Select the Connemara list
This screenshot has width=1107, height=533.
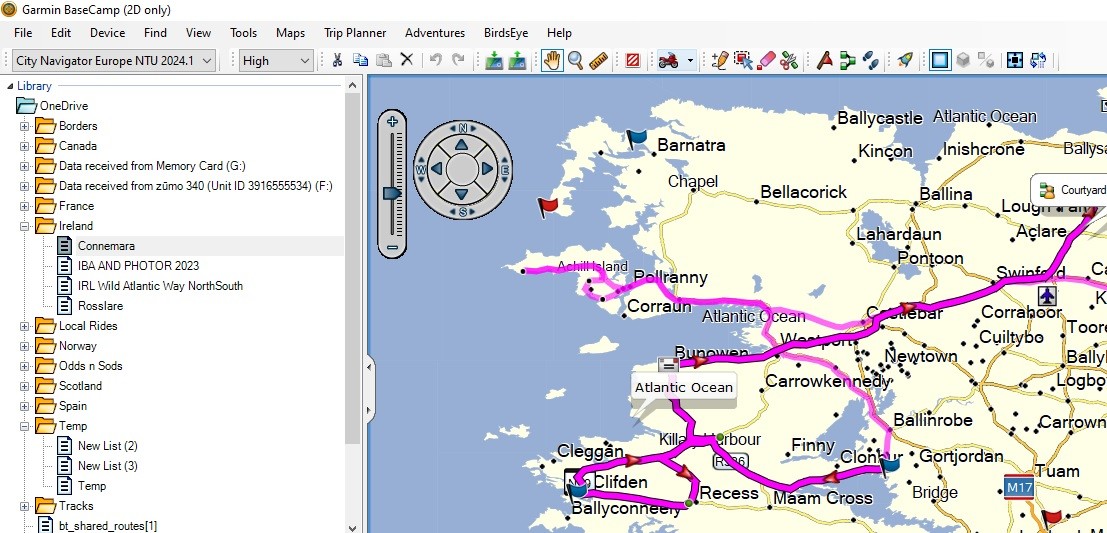coord(107,246)
